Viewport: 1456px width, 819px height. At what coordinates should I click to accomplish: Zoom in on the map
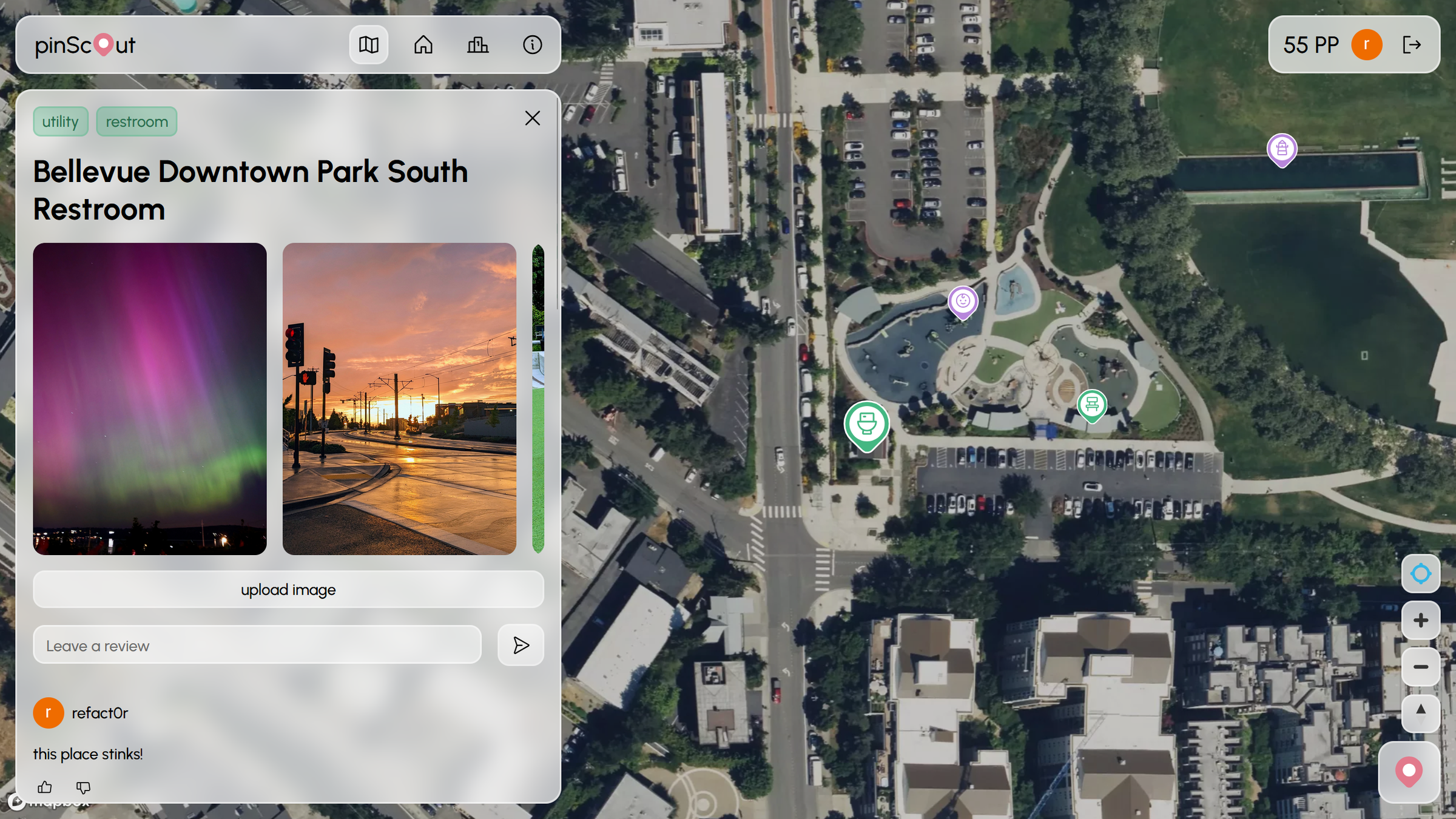pos(1421,619)
